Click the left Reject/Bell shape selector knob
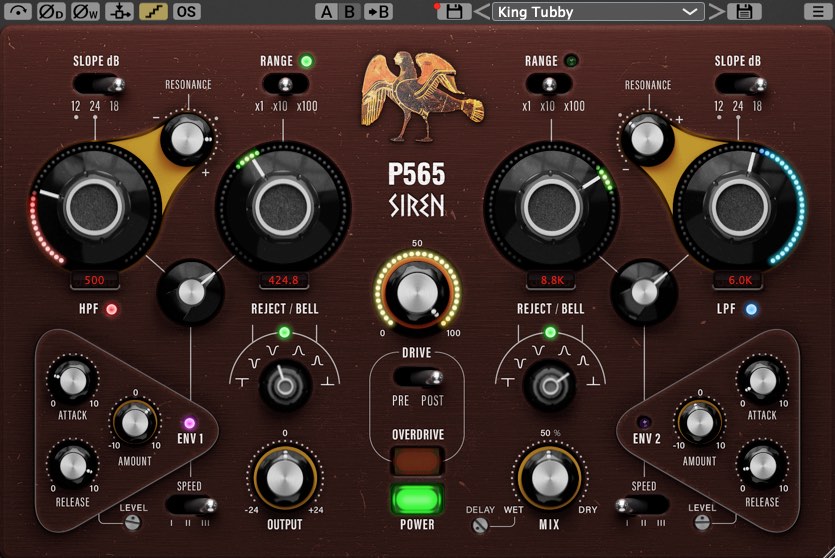Image resolution: width=835 pixels, height=558 pixels. coord(284,385)
